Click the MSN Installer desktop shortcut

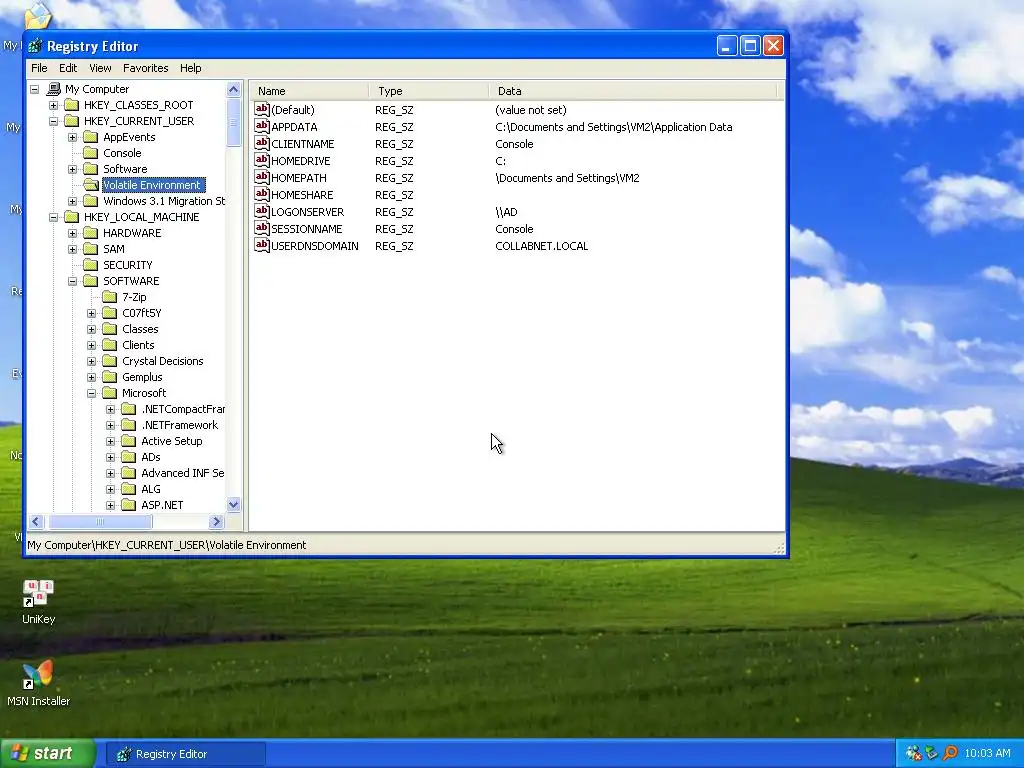39,684
